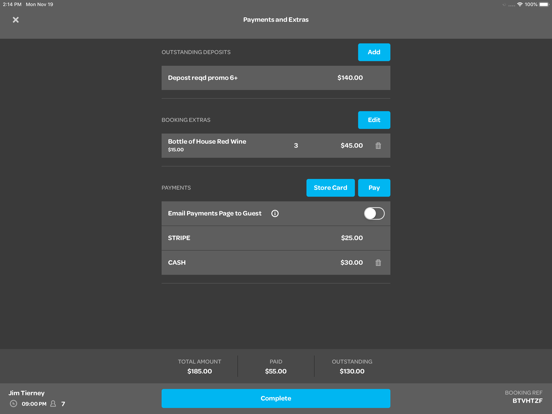
Task: Select the Payments and Extras title
Action: 276,20
